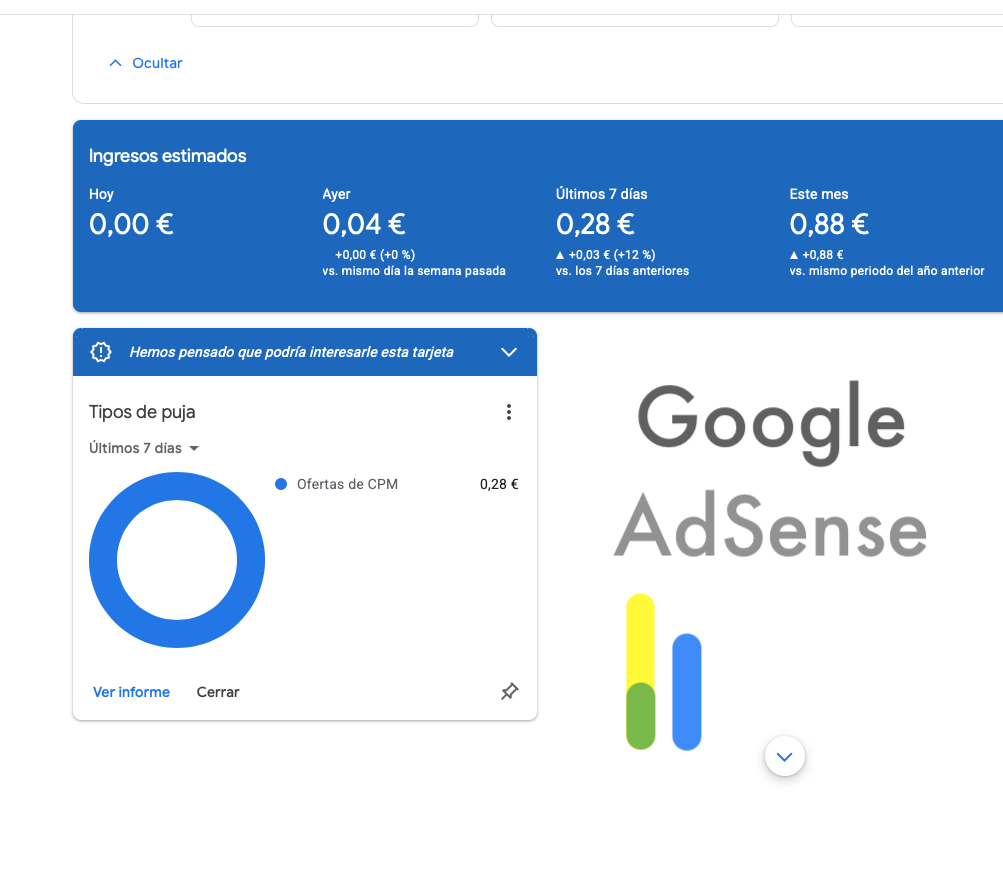Click the alert icon on the suggestion banner
Viewport: 1003px width, 892px height.
click(x=100, y=351)
